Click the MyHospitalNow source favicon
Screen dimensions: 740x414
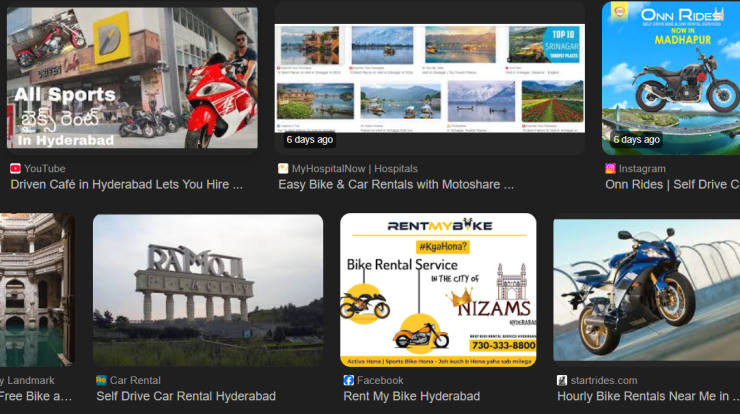pos(283,169)
